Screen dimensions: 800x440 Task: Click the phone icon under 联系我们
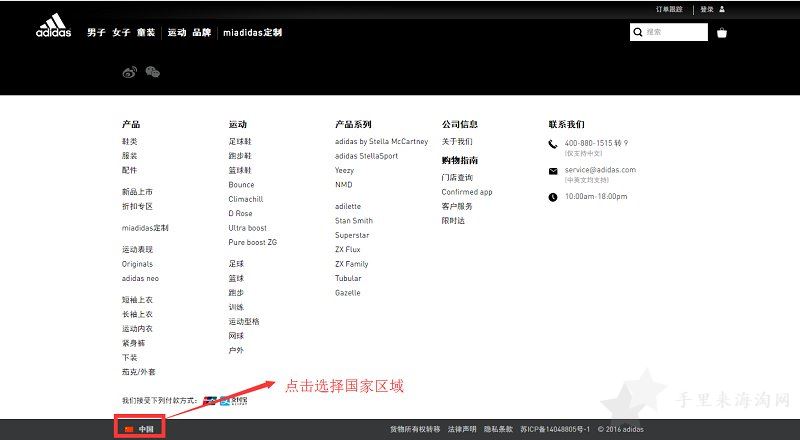[553, 144]
